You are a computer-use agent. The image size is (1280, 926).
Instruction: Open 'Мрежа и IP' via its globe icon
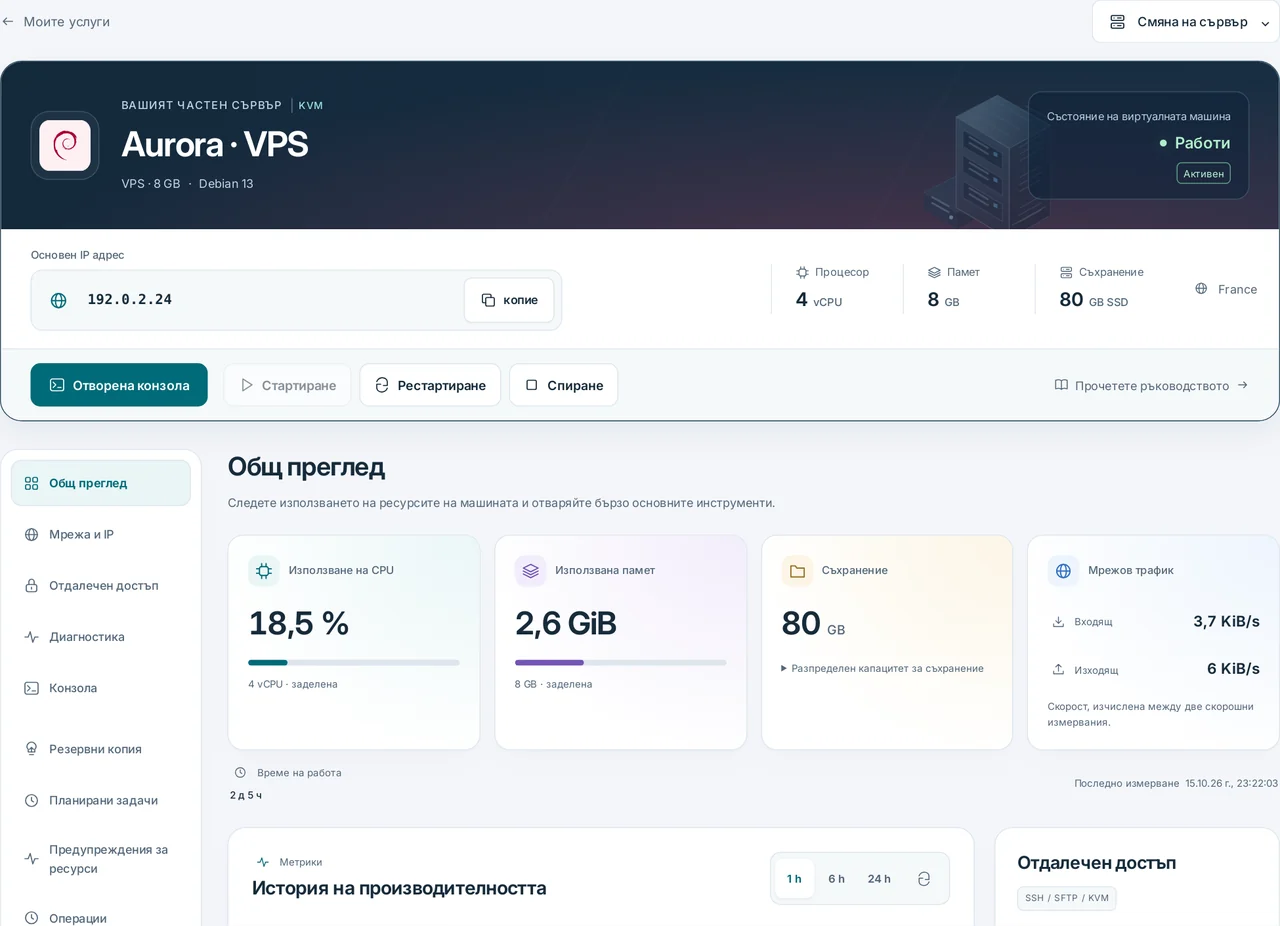pyautogui.click(x=32, y=535)
